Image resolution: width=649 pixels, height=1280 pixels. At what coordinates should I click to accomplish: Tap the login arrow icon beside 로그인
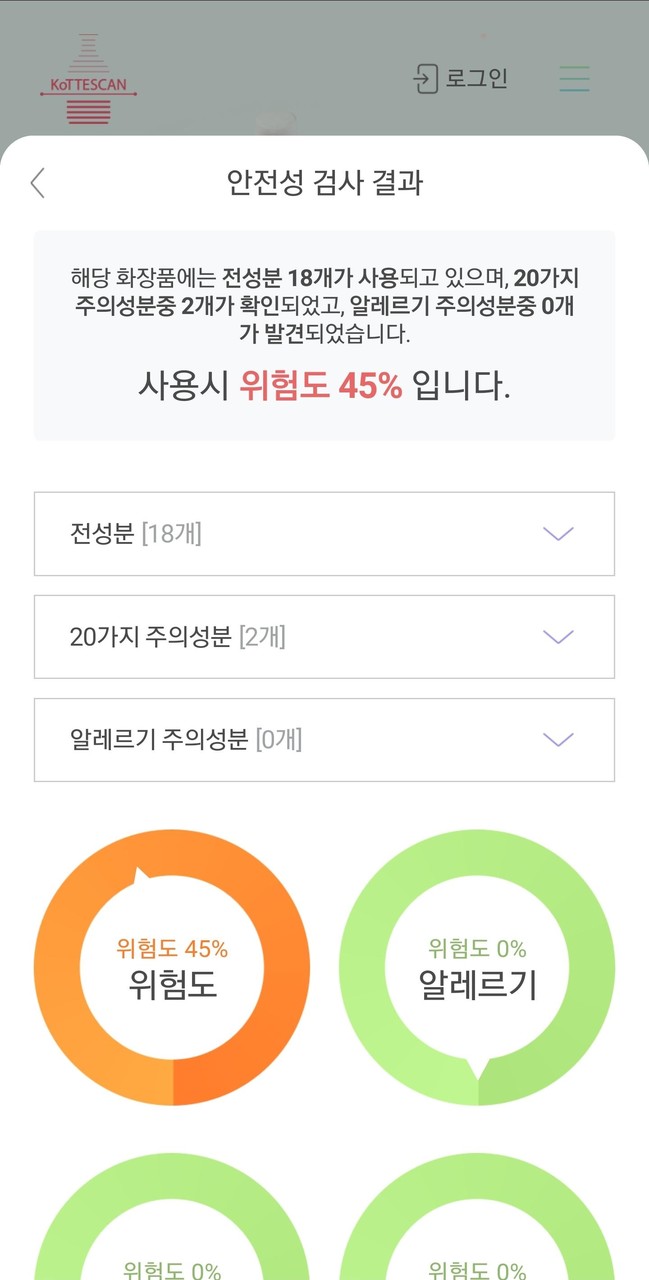428,77
